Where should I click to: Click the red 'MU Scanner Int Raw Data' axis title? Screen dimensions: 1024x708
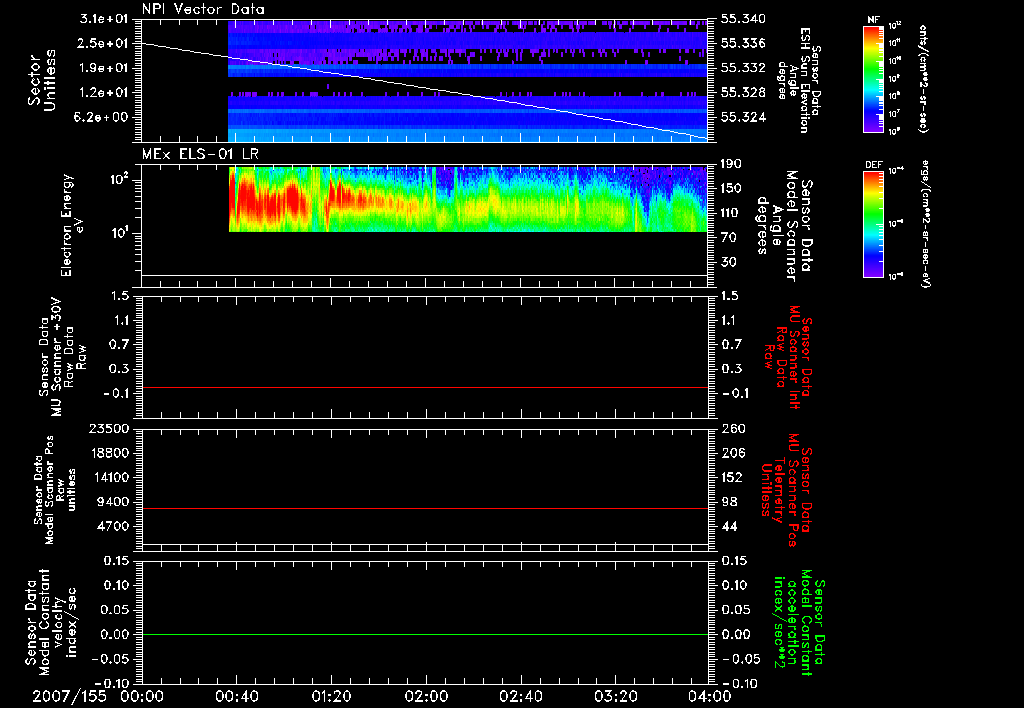point(788,357)
